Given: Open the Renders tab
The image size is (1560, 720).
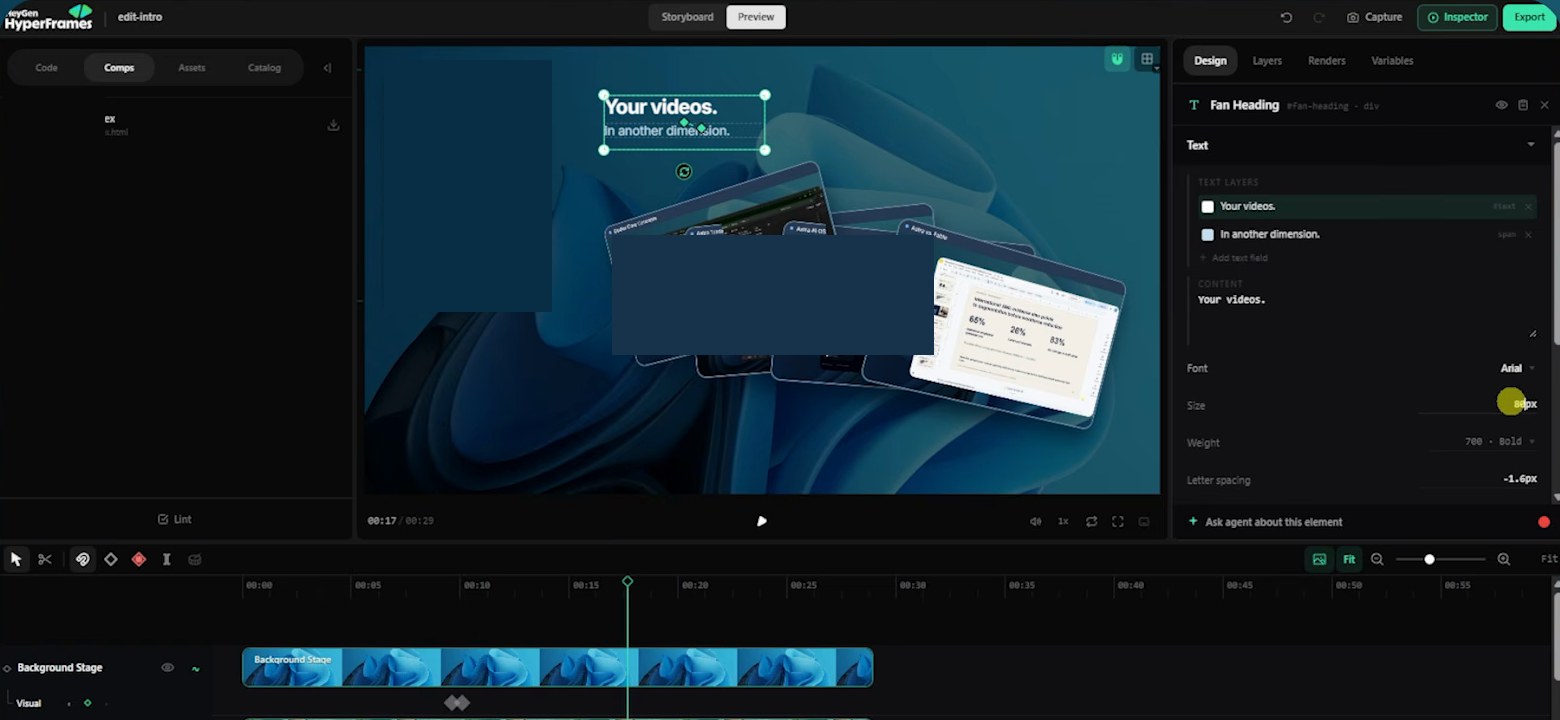Looking at the screenshot, I should tap(1327, 61).
